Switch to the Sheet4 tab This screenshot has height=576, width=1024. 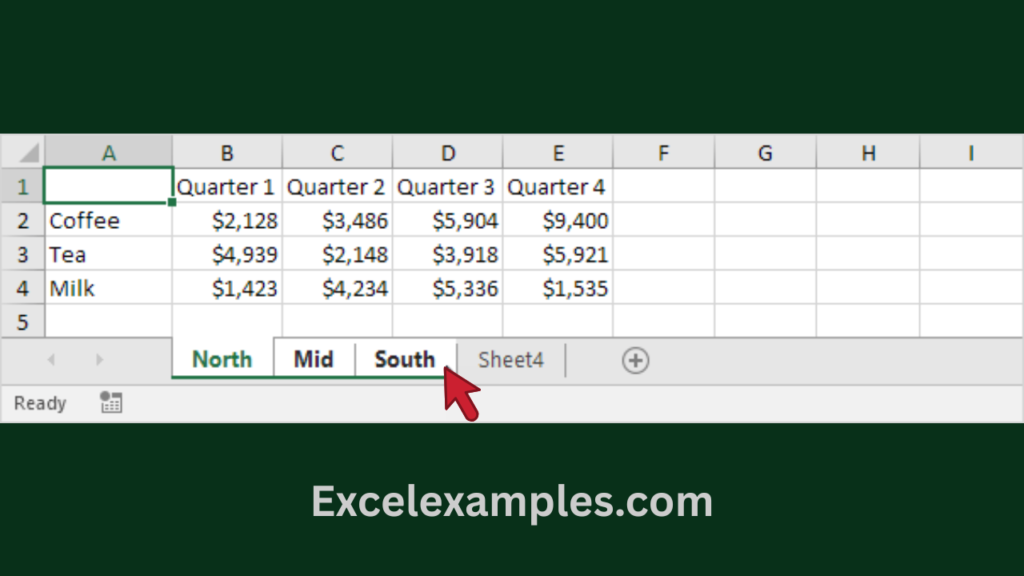click(x=510, y=360)
